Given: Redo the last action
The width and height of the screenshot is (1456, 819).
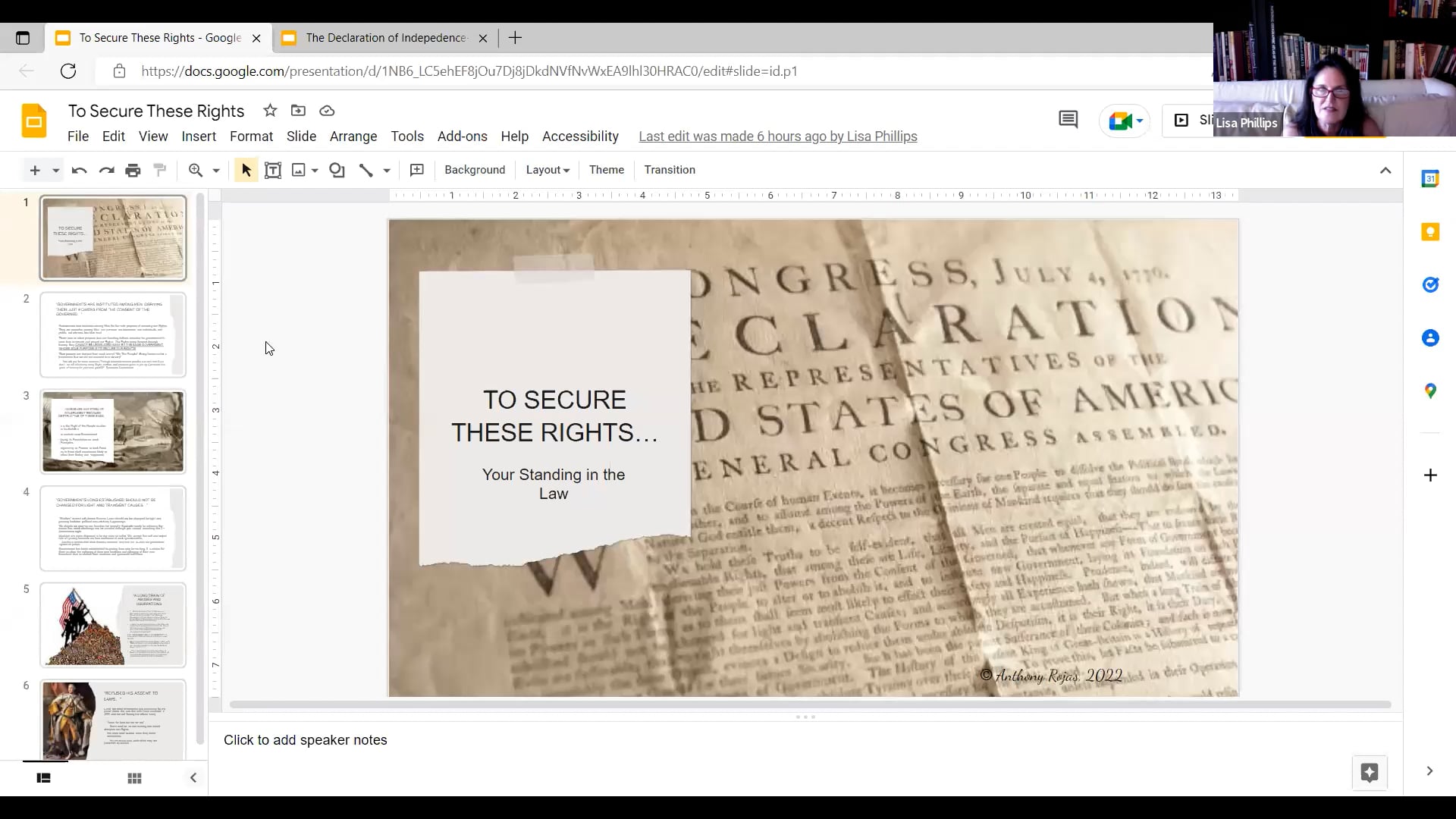Looking at the screenshot, I should click(x=107, y=170).
